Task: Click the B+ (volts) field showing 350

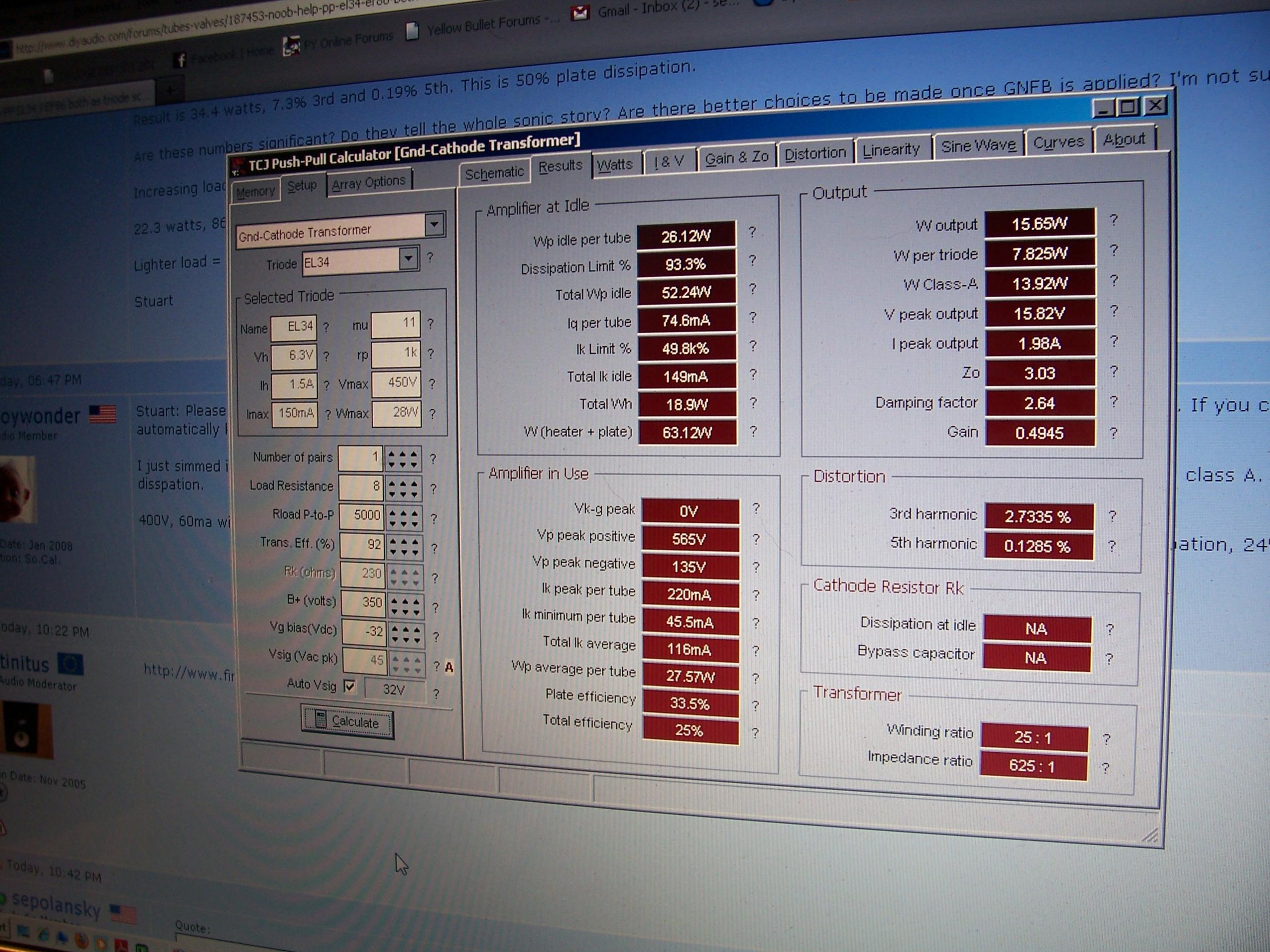Action: coord(363,603)
